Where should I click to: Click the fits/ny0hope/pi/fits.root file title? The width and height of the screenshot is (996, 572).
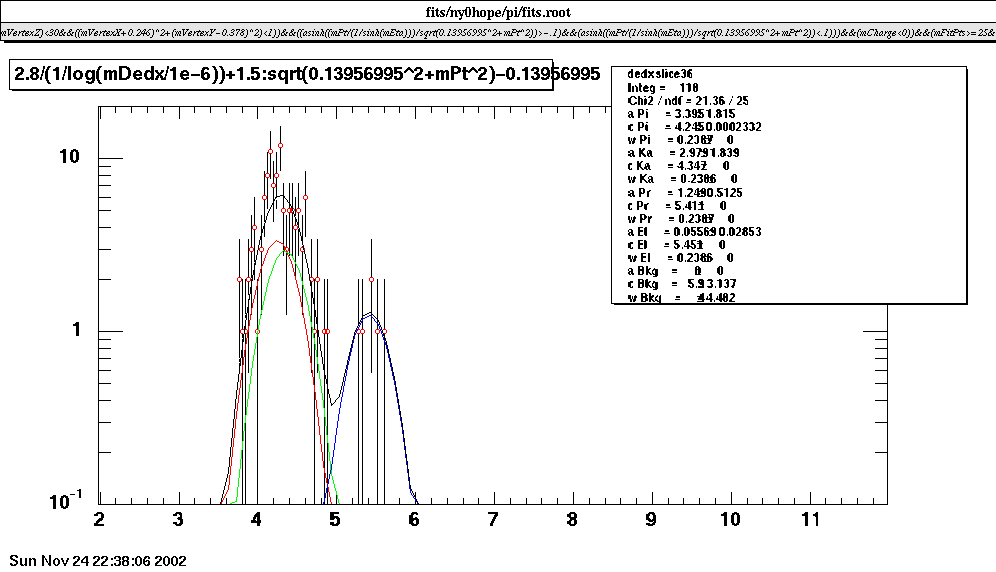(497, 13)
